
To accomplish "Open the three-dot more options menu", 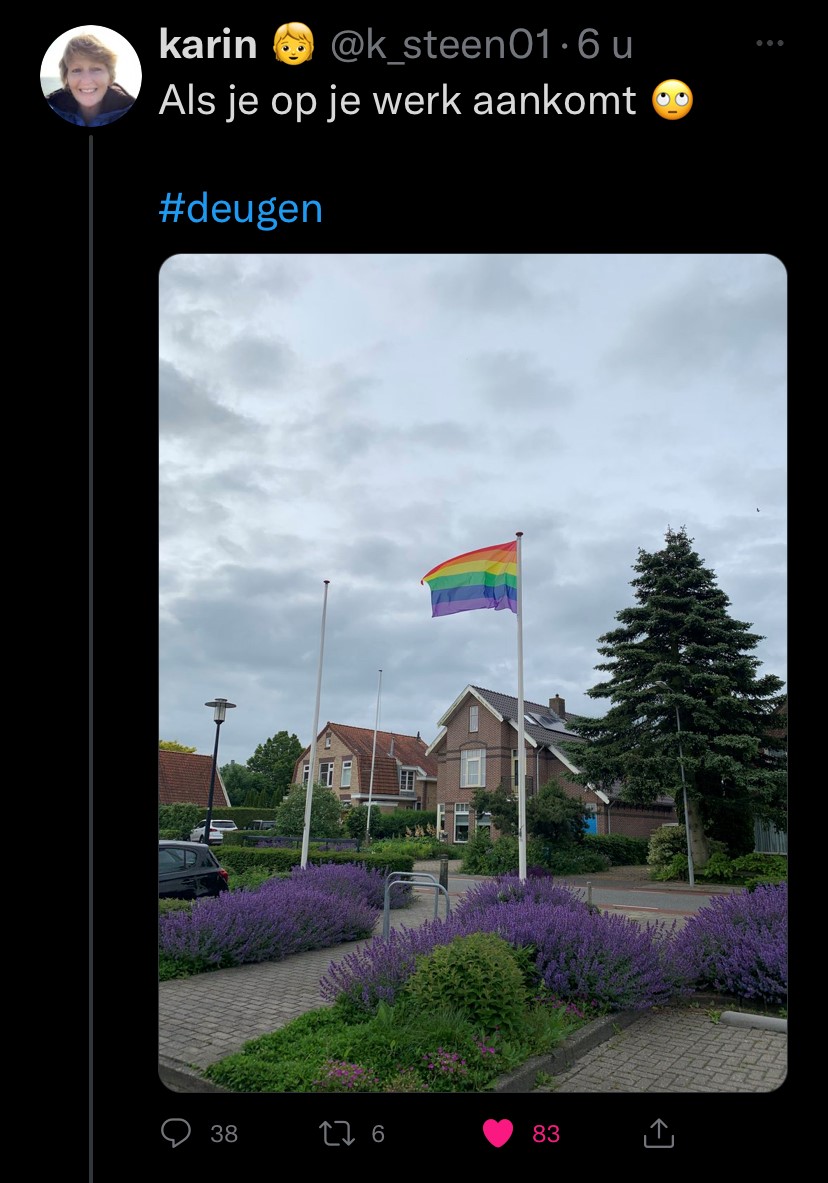I will click(x=770, y=43).
